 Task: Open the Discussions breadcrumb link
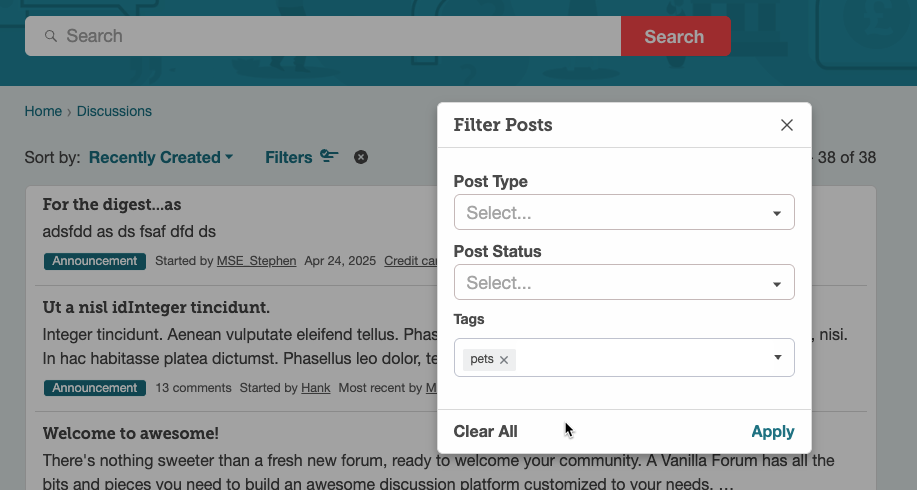click(x=114, y=111)
